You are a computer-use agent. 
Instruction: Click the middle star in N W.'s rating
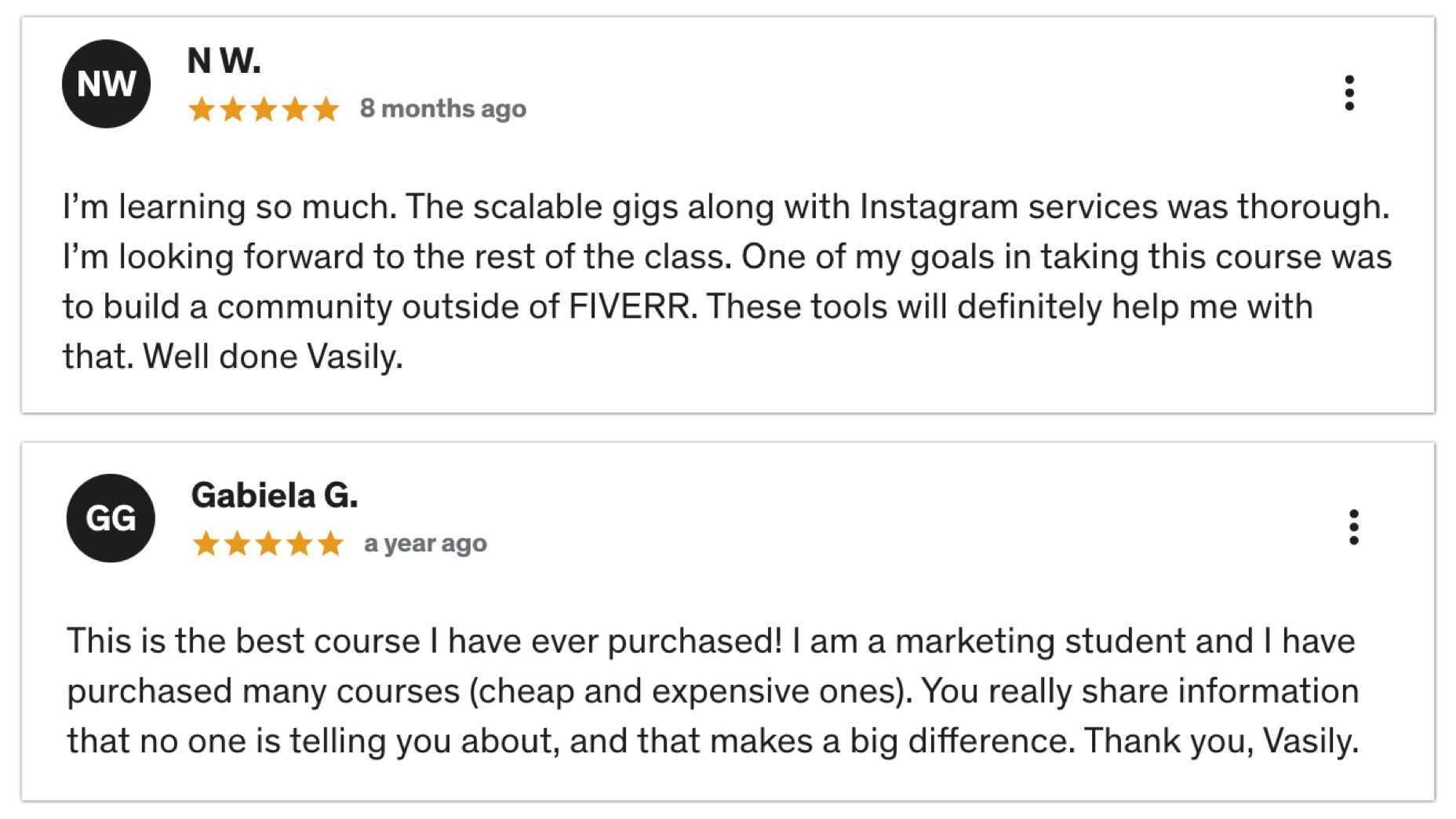tap(264, 109)
